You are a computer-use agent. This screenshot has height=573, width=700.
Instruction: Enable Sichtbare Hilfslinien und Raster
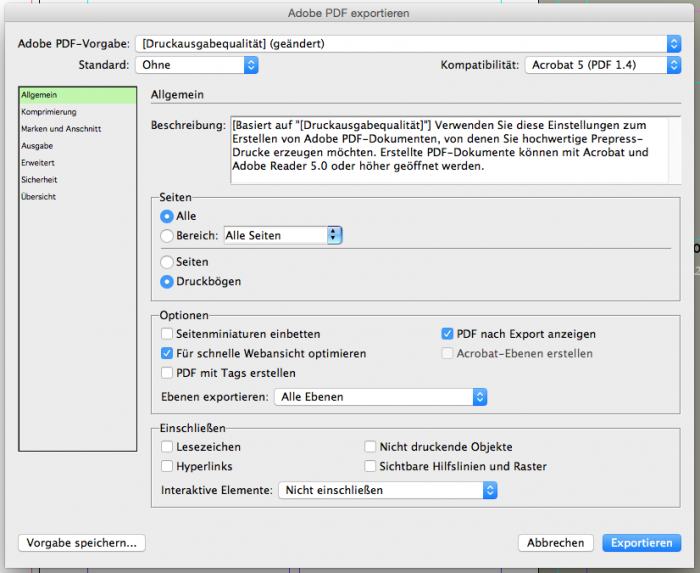point(370,466)
